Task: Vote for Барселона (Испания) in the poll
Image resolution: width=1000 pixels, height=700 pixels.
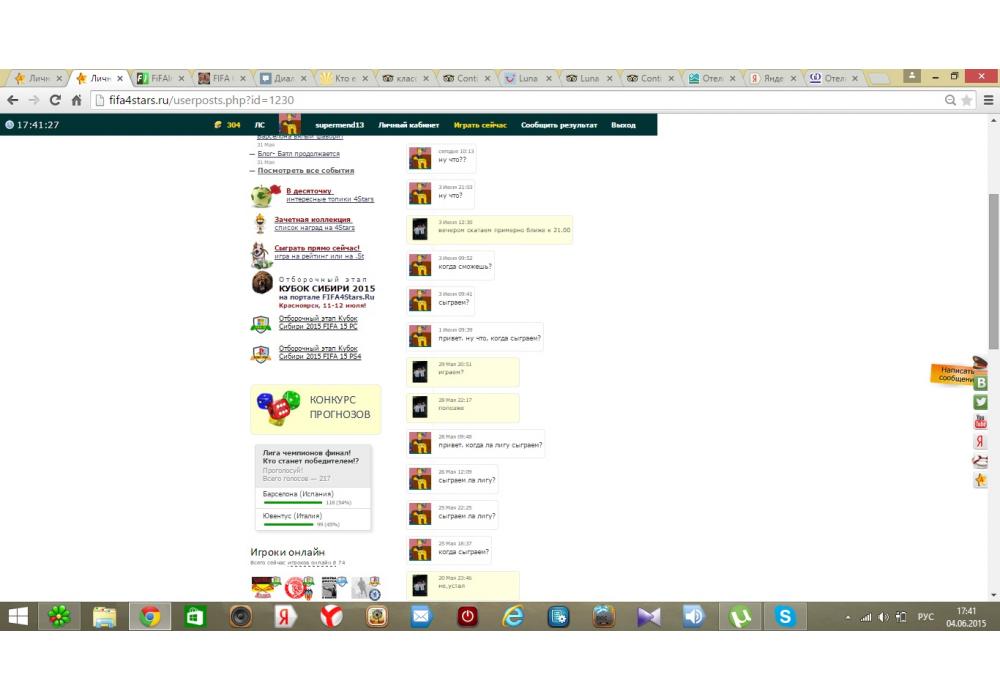Action: pos(297,494)
